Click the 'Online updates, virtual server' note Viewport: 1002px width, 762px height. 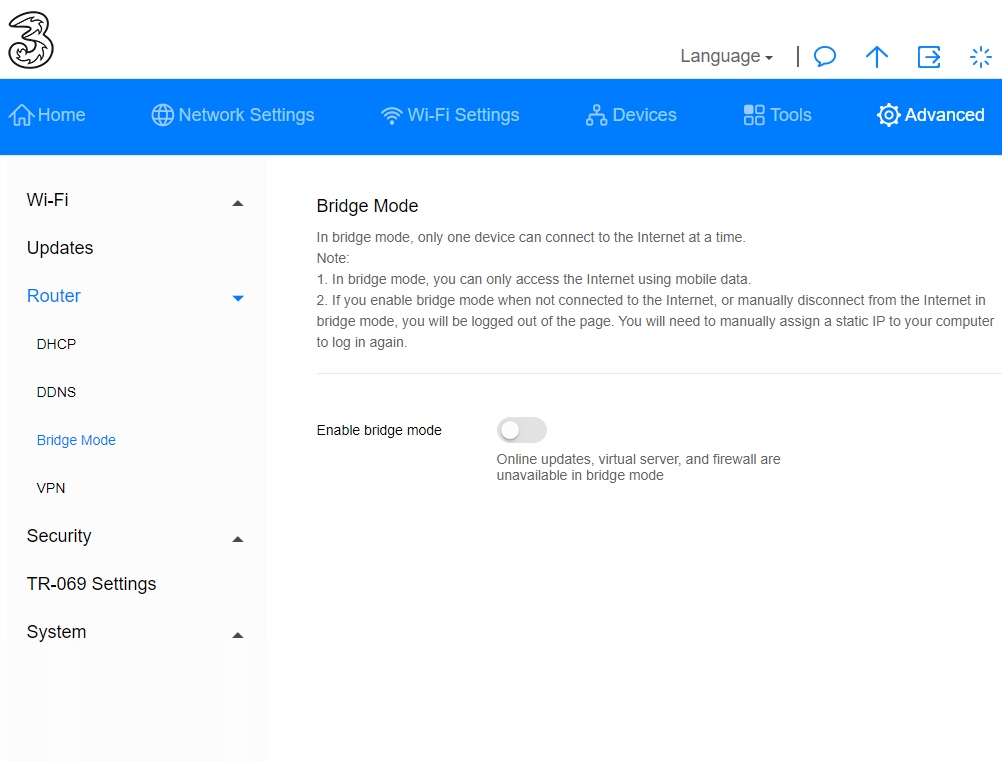(x=638, y=467)
